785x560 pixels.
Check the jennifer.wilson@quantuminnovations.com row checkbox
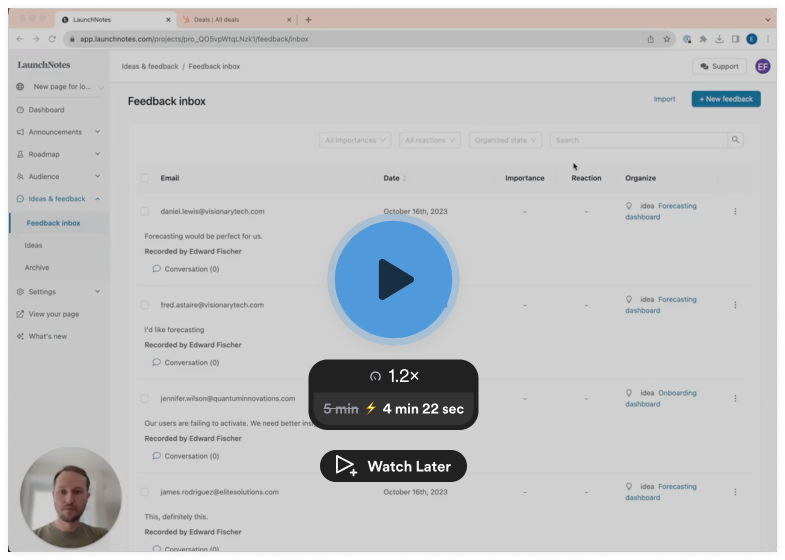point(145,398)
